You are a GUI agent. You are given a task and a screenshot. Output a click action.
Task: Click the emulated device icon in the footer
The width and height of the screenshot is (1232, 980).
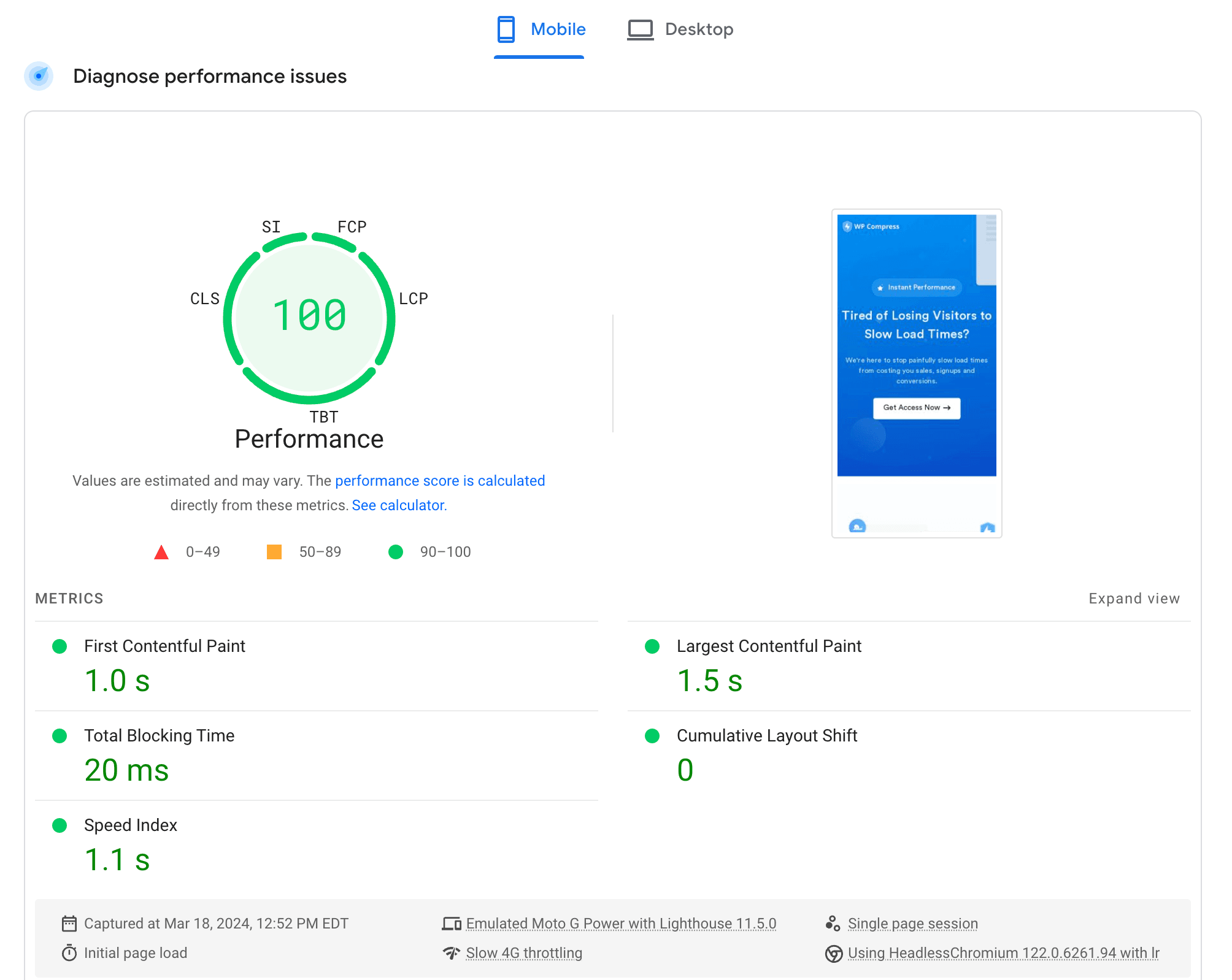tap(452, 922)
